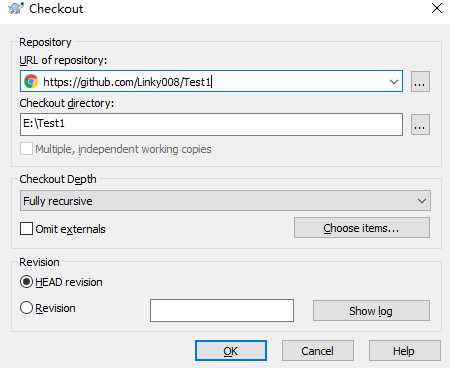Browse for checkout directory with ellipsis button
Image resolution: width=450 pixels, height=368 pixels.
point(420,125)
